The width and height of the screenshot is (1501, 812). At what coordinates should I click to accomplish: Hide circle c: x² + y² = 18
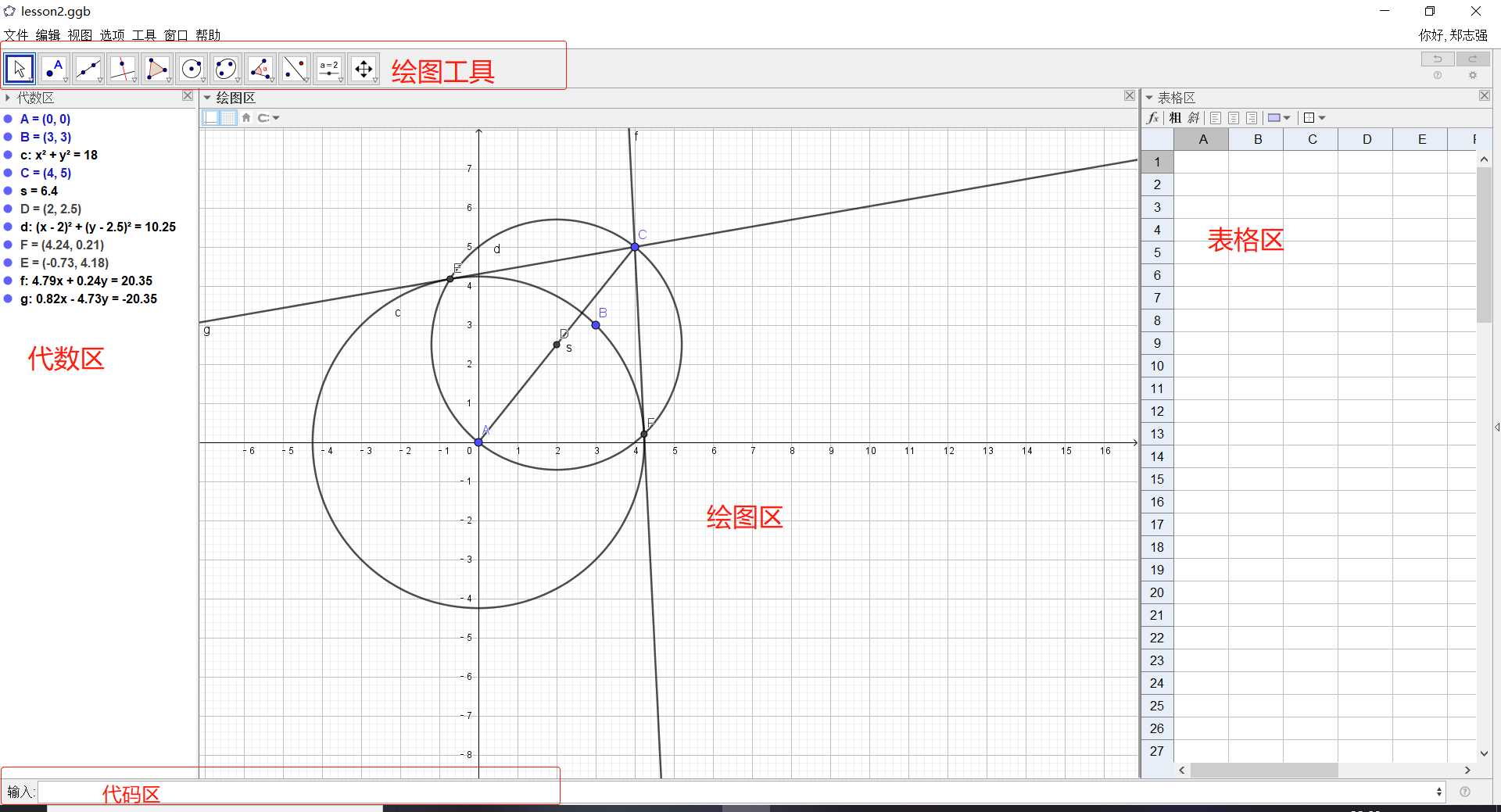[8, 155]
